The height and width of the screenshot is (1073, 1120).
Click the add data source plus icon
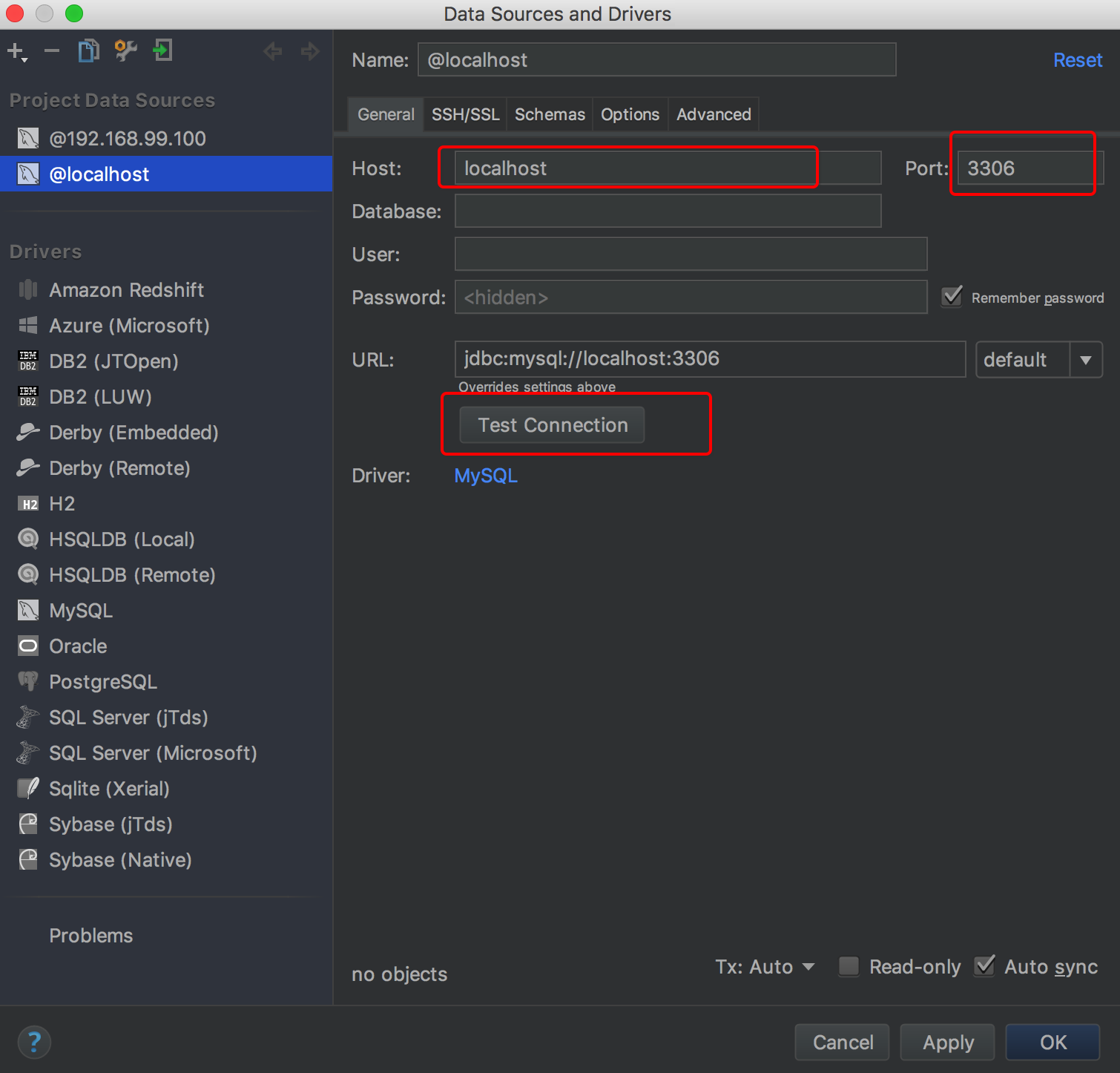point(16,51)
